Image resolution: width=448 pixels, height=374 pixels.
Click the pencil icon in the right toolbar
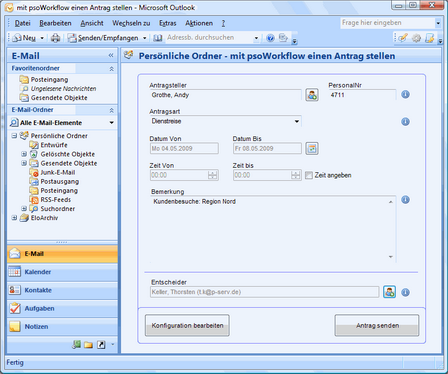coord(403,38)
